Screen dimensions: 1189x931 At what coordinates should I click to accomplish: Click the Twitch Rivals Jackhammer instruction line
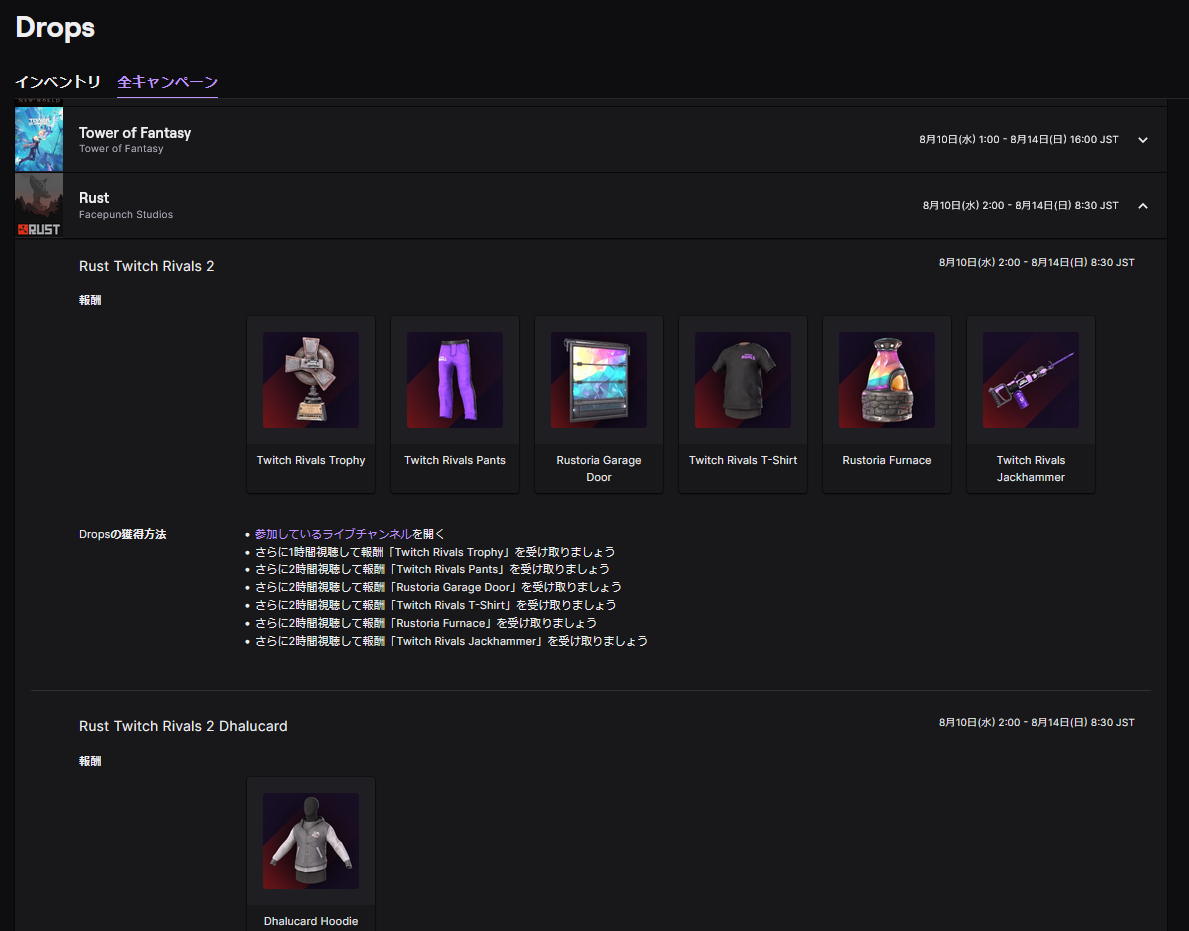click(451, 641)
